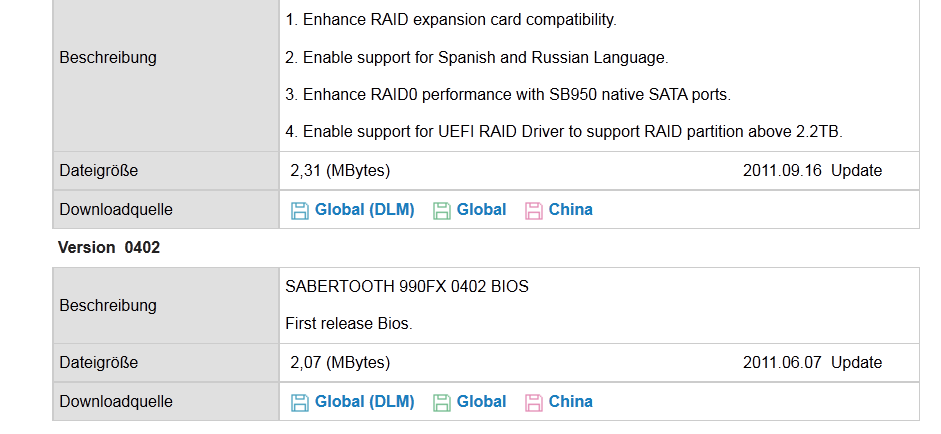Download 2,31 MB BIOS via Global (DLM) link
Screen dimensions: 941x434
coord(364,209)
